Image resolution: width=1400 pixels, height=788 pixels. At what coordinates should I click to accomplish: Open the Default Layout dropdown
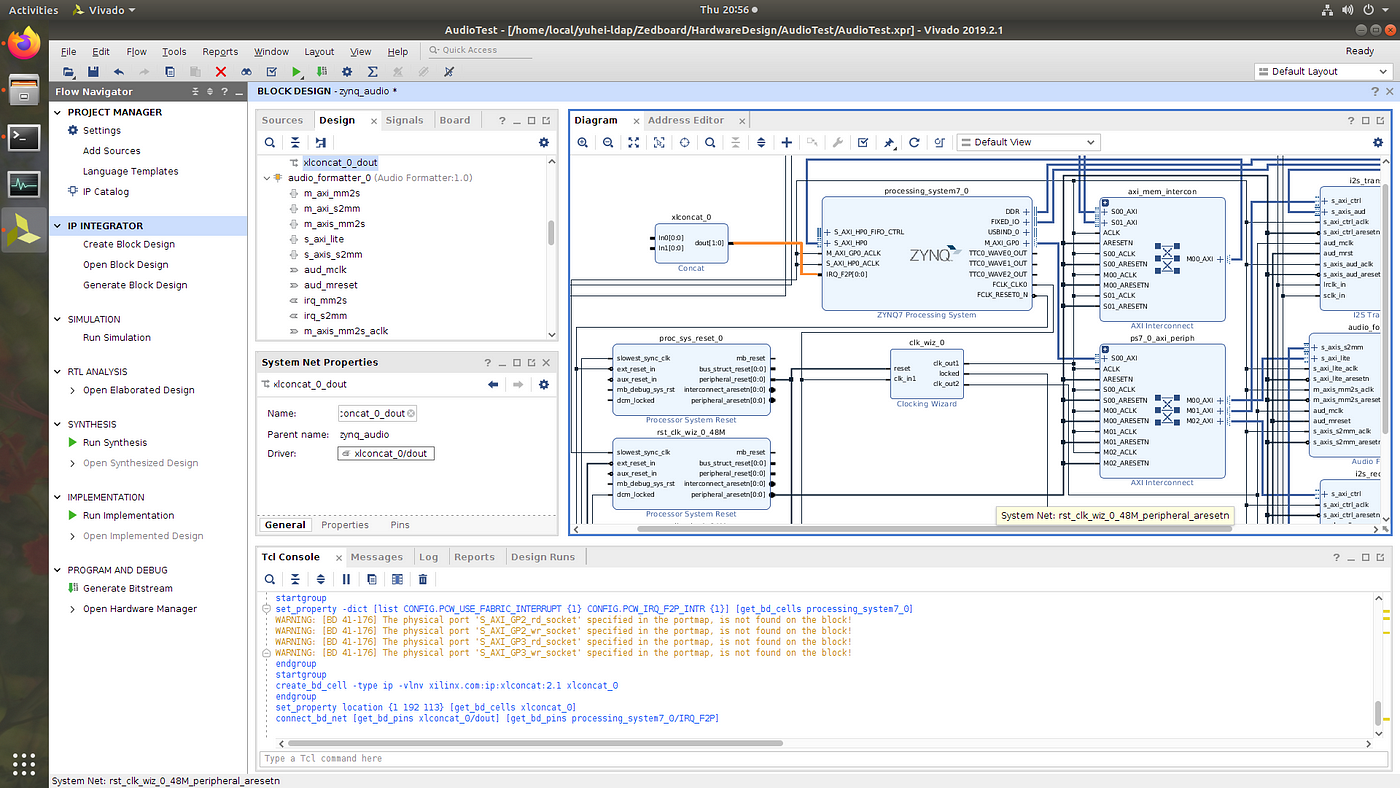coord(1324,72)
